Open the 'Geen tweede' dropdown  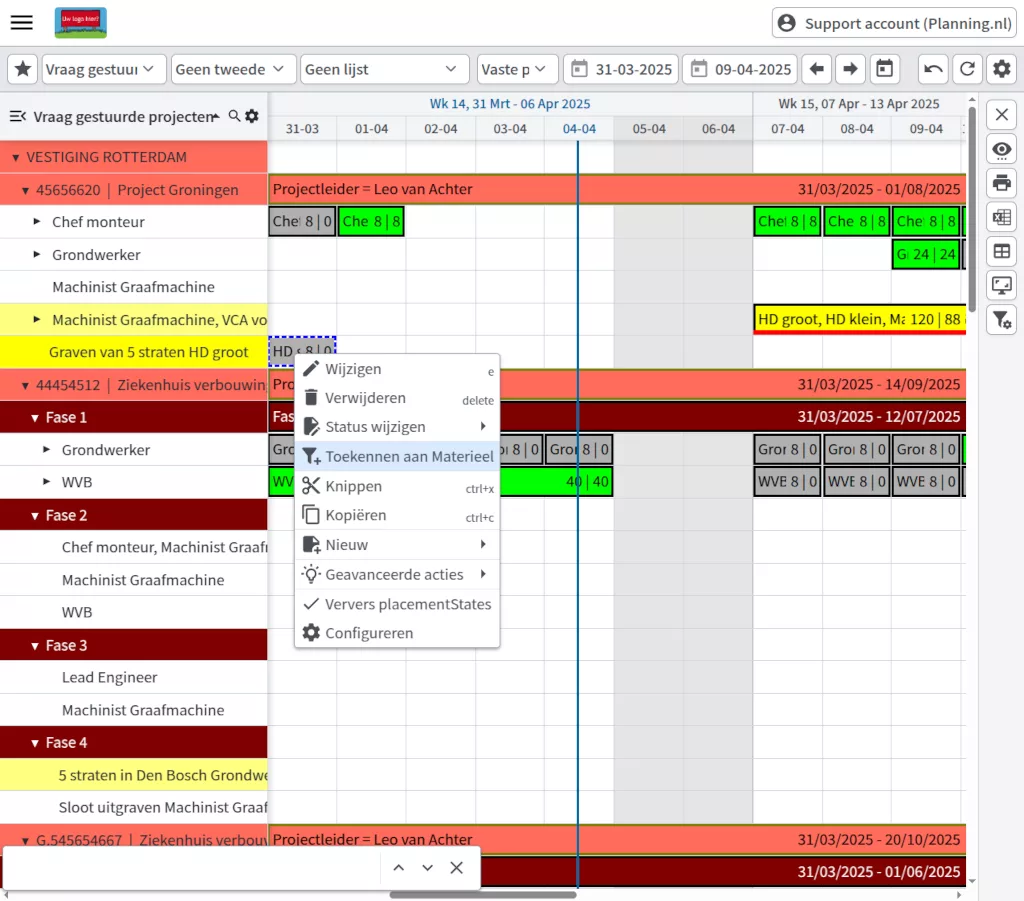click(x=234, y=69)
